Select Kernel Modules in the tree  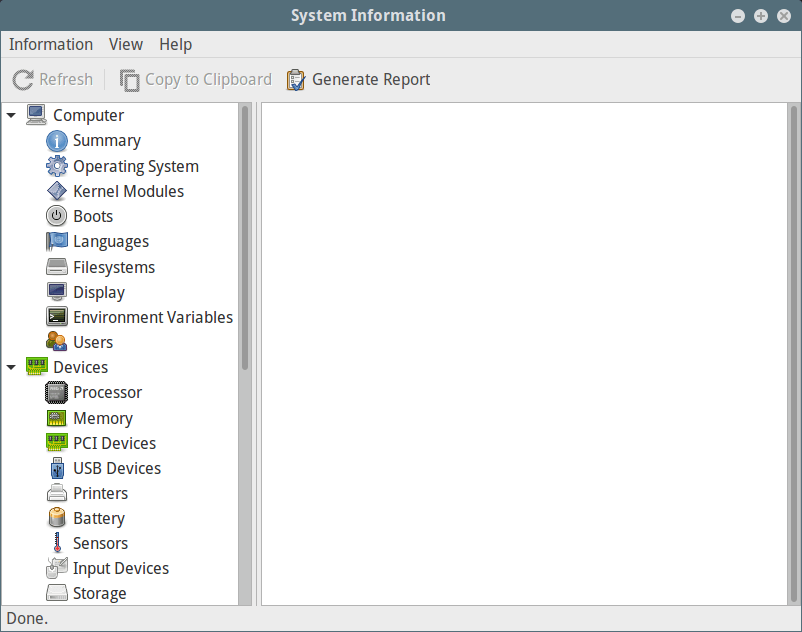[128, 191]
